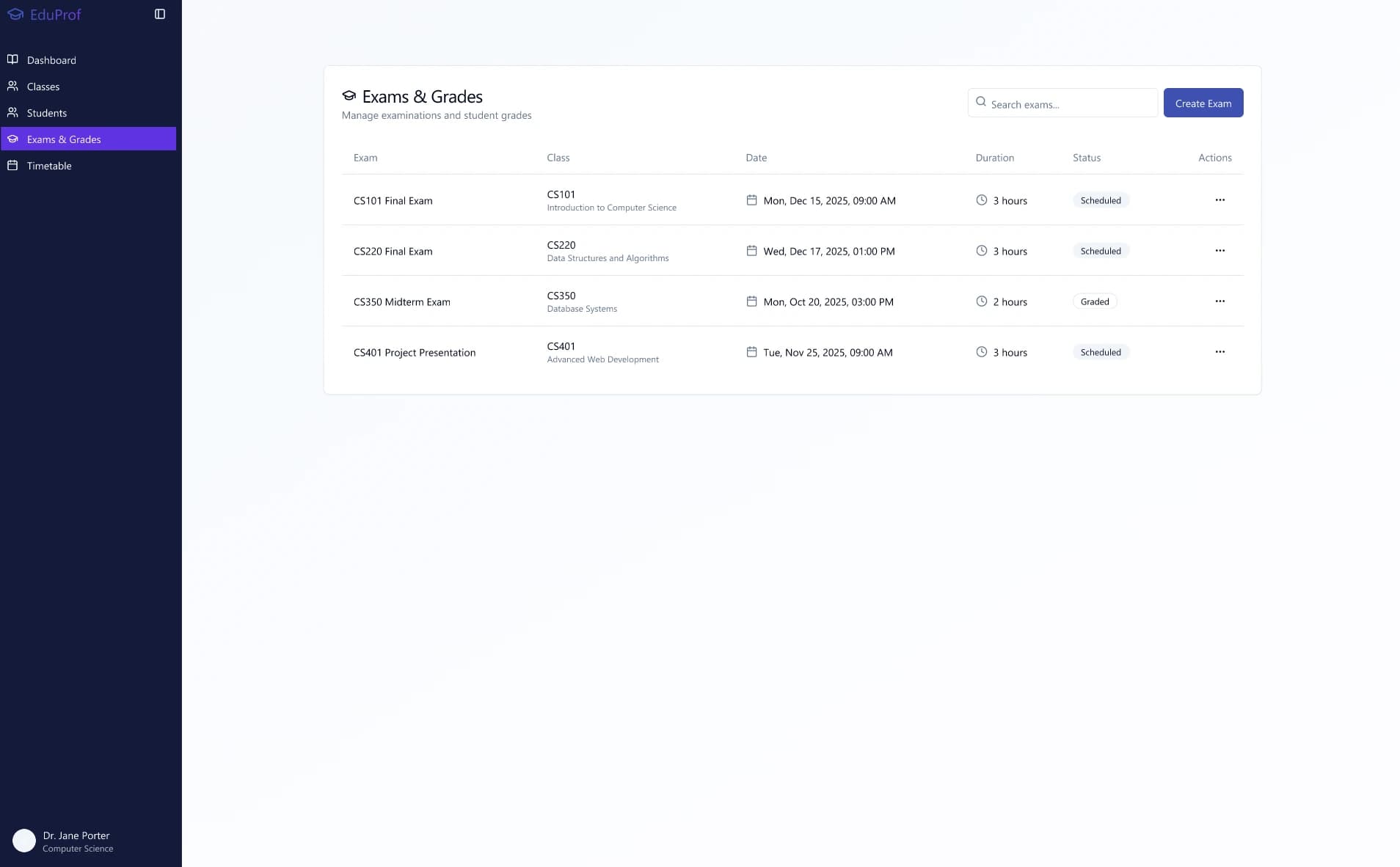Click the EduProf brand name link
Viewport: 1400px width, 867px height.
point(55,15)
